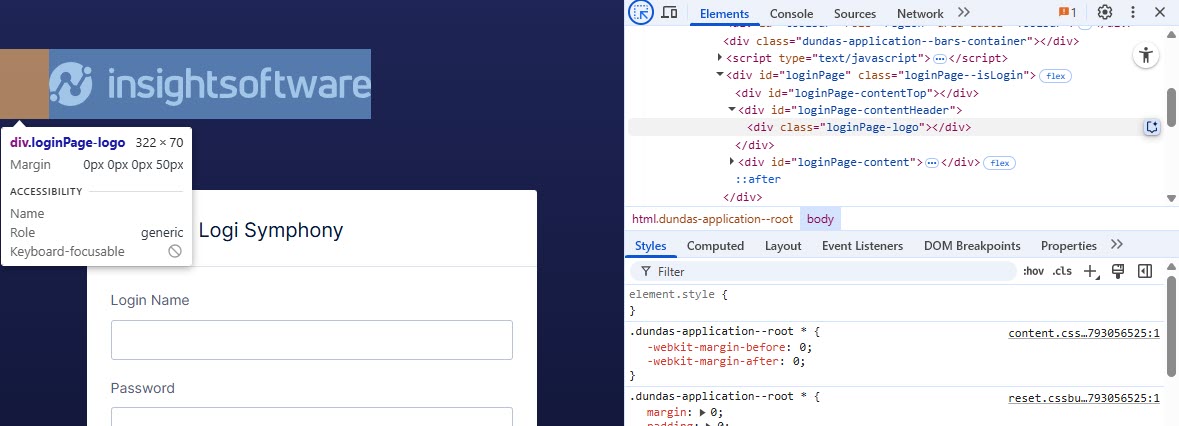Show more DevTools tabs chevron
This screenshot has height=426, width=1179.
964,13
